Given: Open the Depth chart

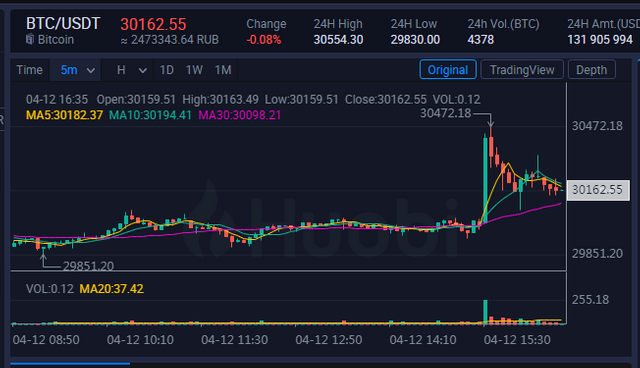Looking at the screenshot, I should [591, 70].
